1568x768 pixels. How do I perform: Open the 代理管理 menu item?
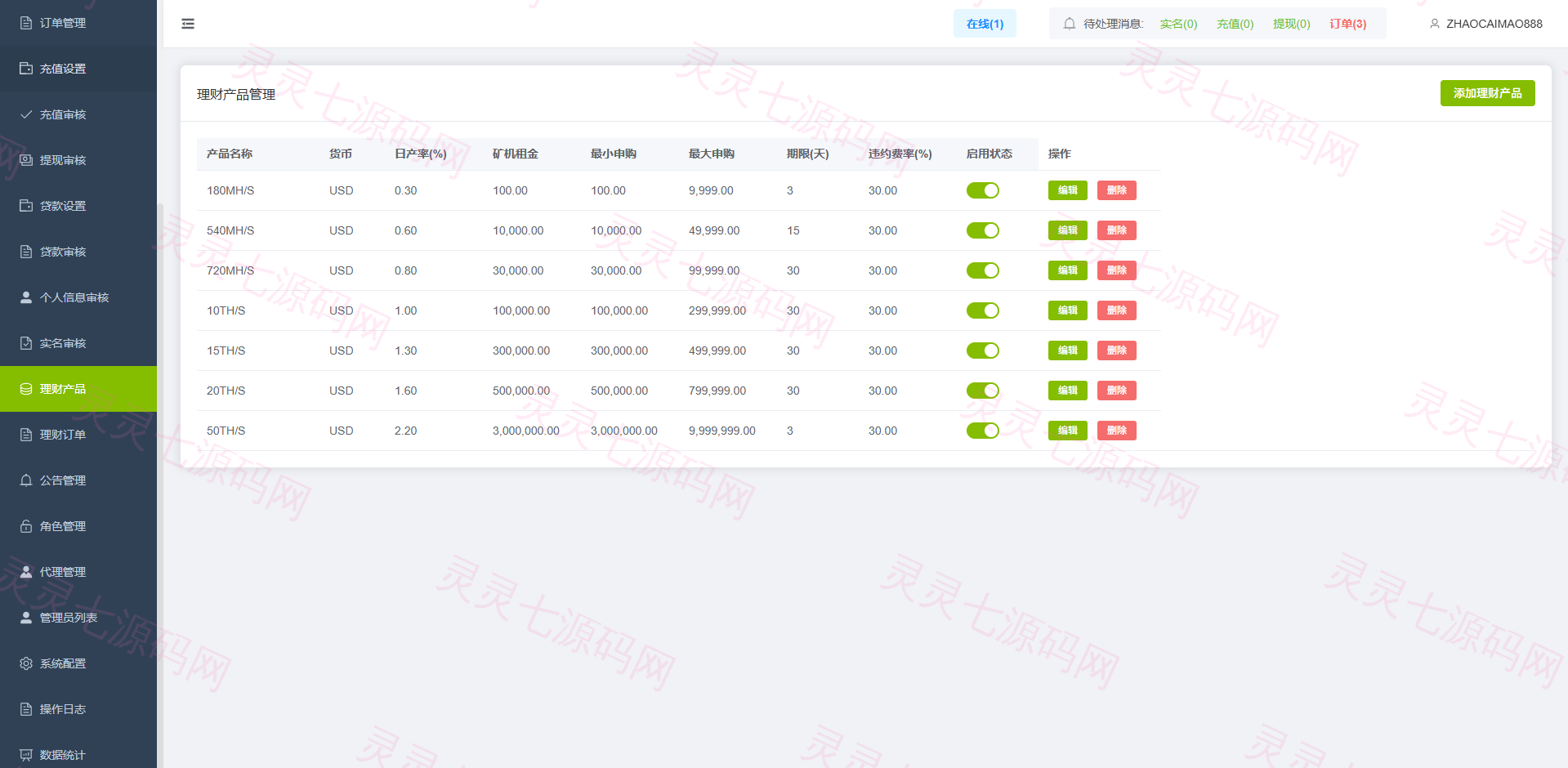[78, 572]
